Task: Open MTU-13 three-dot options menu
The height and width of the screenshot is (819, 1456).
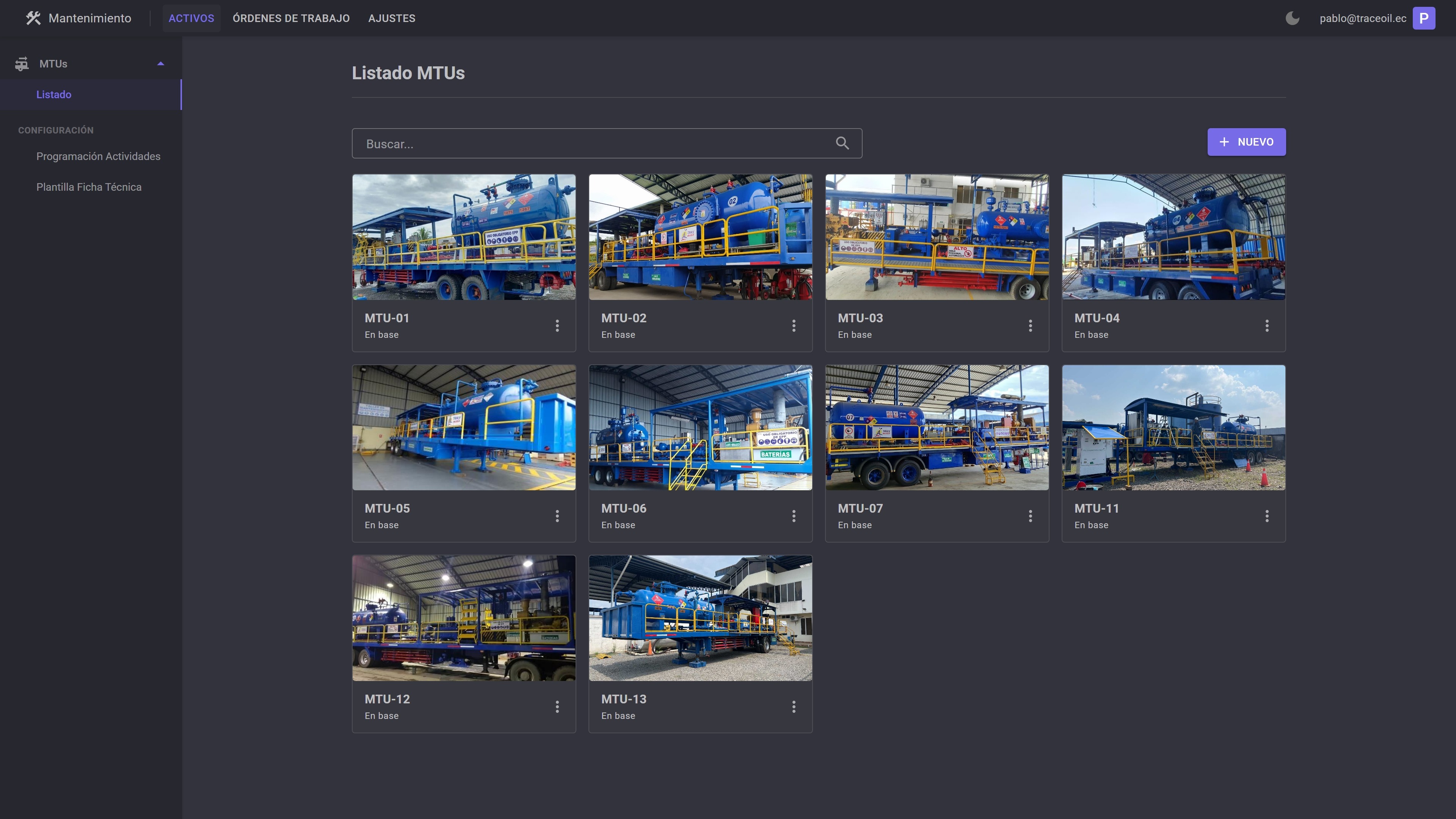Action: [794, 706]
